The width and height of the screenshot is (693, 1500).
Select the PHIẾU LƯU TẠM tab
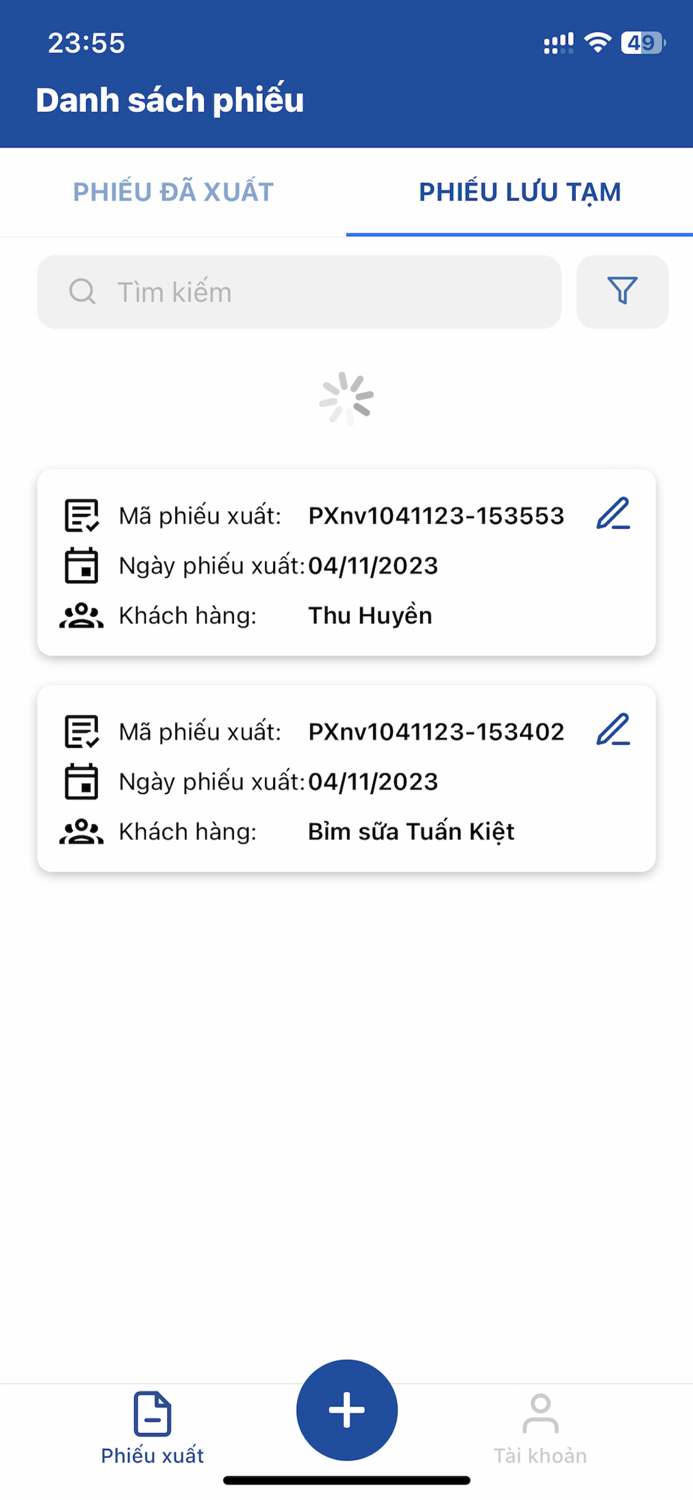click(519, 192)
